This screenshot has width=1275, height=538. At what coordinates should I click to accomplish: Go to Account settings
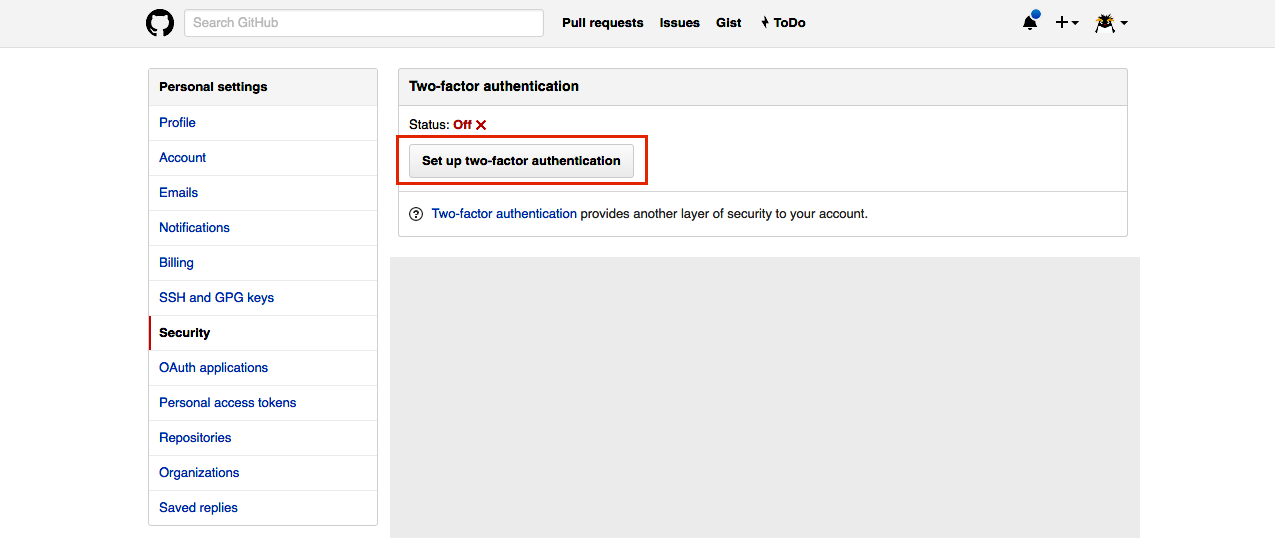click(x=263, y=158)
